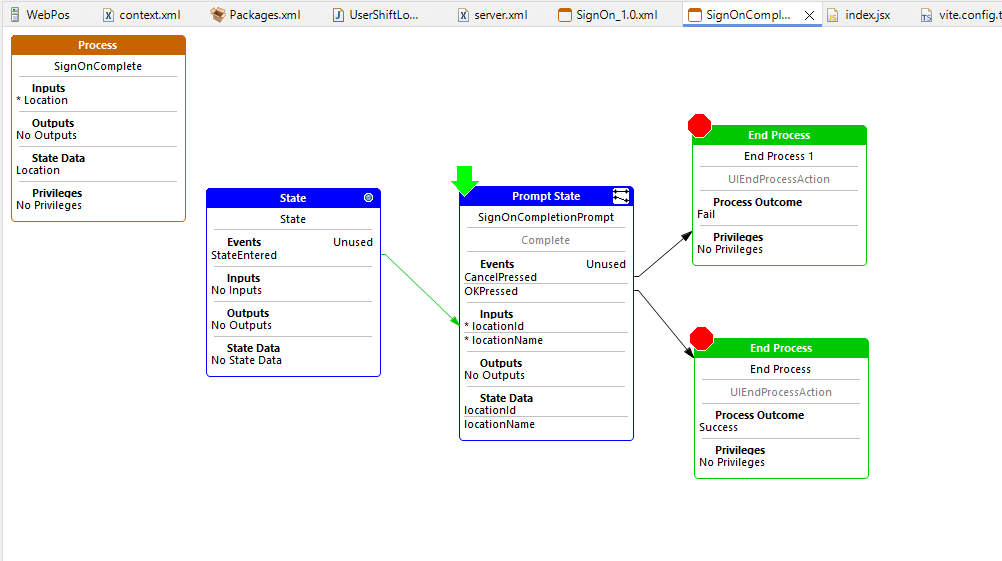Switch to the index.jsx tab
Image resolution: width=1002 pixels, height=561 pixels.
coord(867,15)
